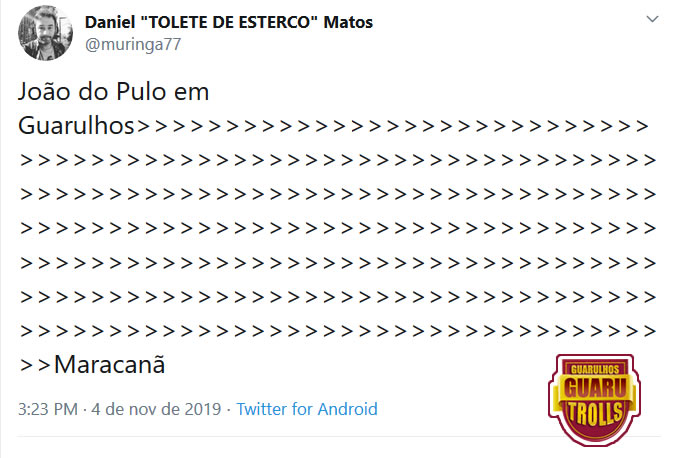Click the Twitter for Android source link
The width and height of the screenshot is (678, 458).
[x=307, y=409]
